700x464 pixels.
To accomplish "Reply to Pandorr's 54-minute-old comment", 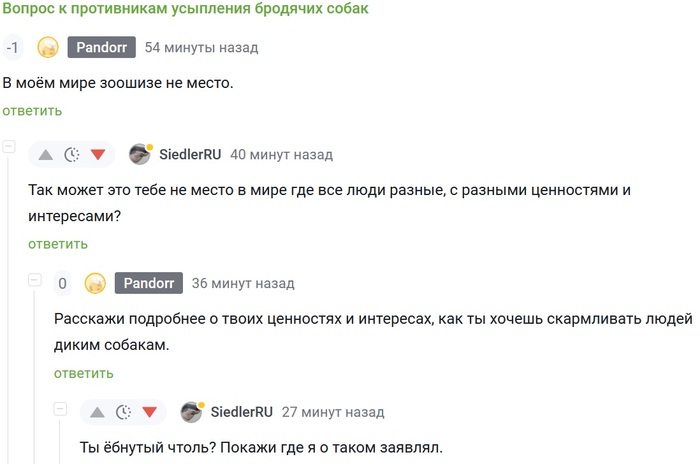I will [32, 110].
